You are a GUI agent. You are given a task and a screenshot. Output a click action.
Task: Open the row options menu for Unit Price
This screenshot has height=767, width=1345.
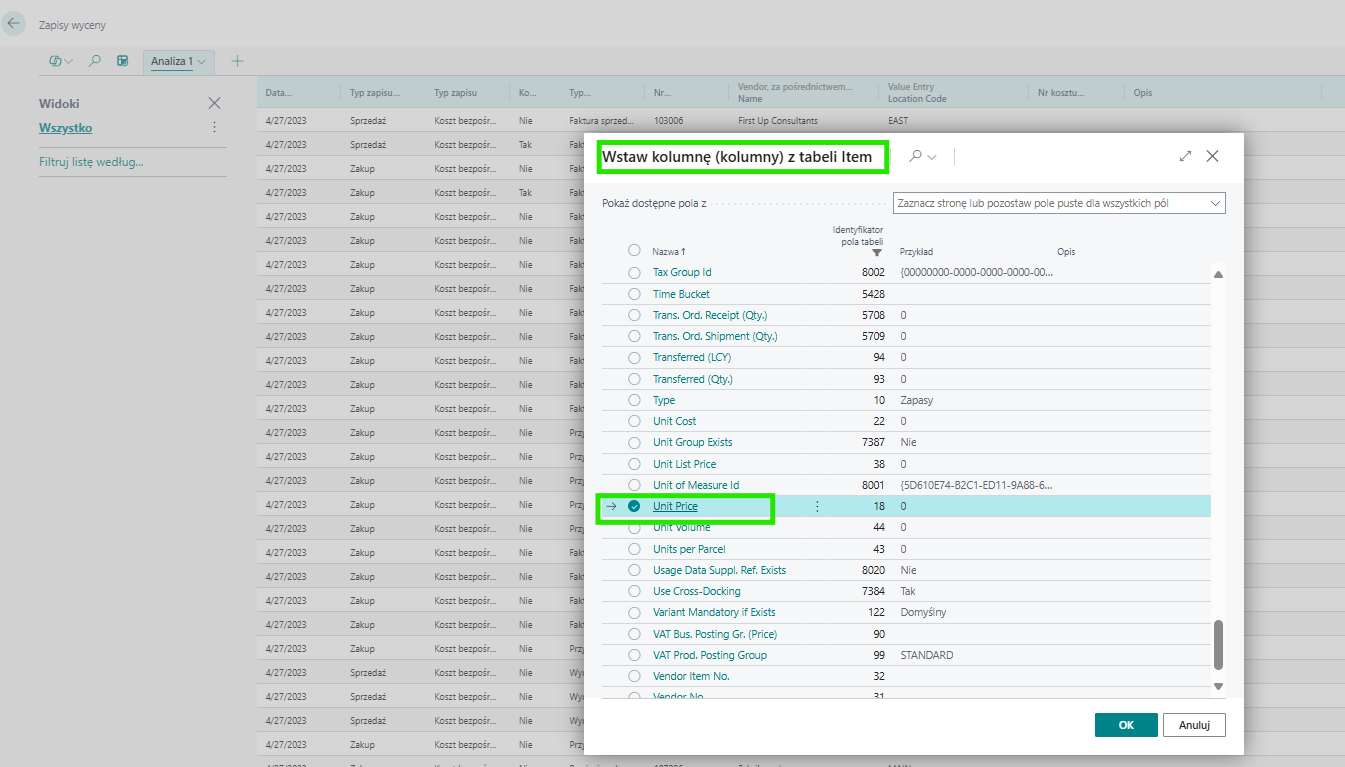point(817,506)
